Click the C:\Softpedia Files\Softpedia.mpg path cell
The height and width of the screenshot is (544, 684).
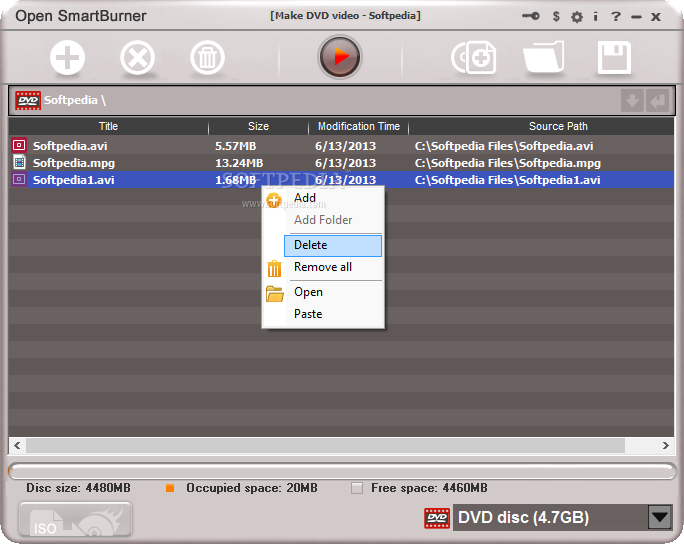[x=508, y=163]
